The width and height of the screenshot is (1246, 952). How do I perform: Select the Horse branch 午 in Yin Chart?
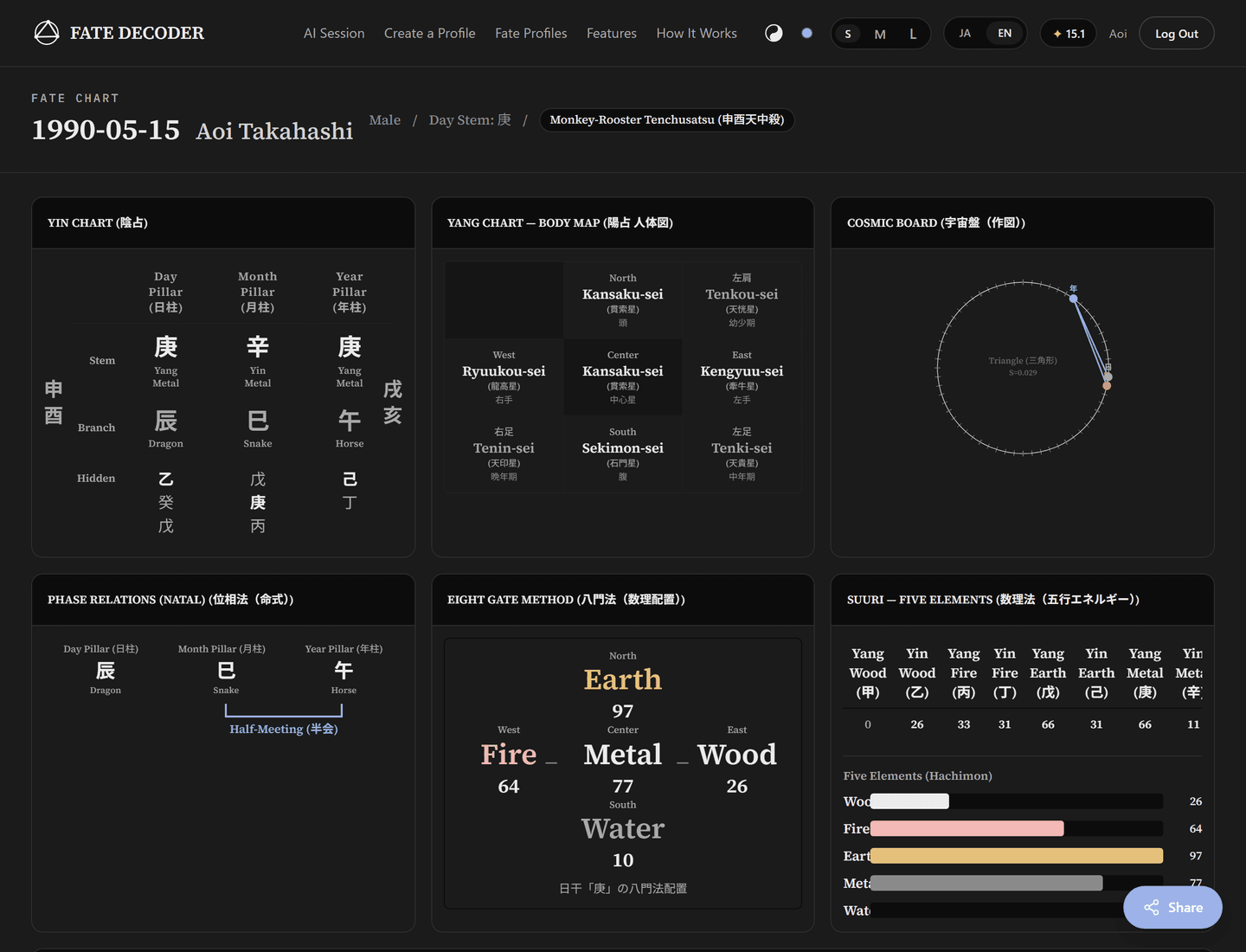[x=350, y=421]
